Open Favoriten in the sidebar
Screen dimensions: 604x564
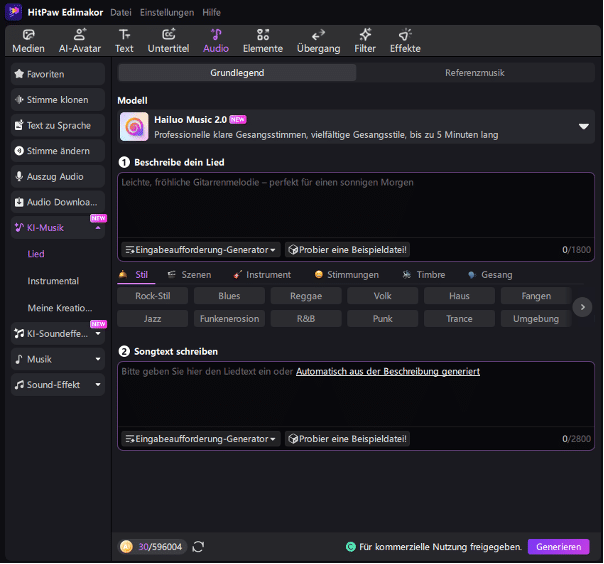tap(58, 74)
